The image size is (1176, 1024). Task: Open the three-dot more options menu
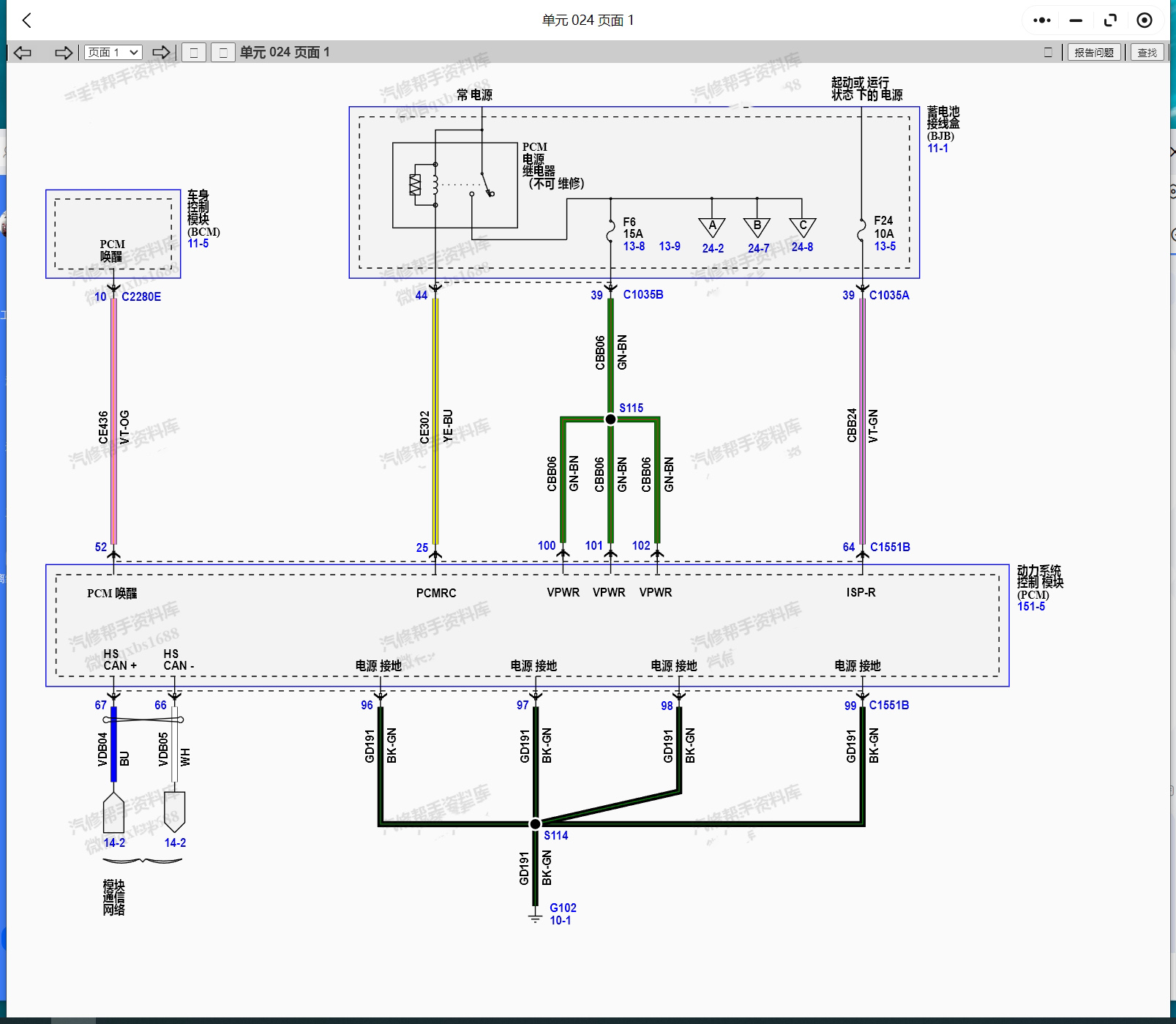click(x=1041, y=20)
